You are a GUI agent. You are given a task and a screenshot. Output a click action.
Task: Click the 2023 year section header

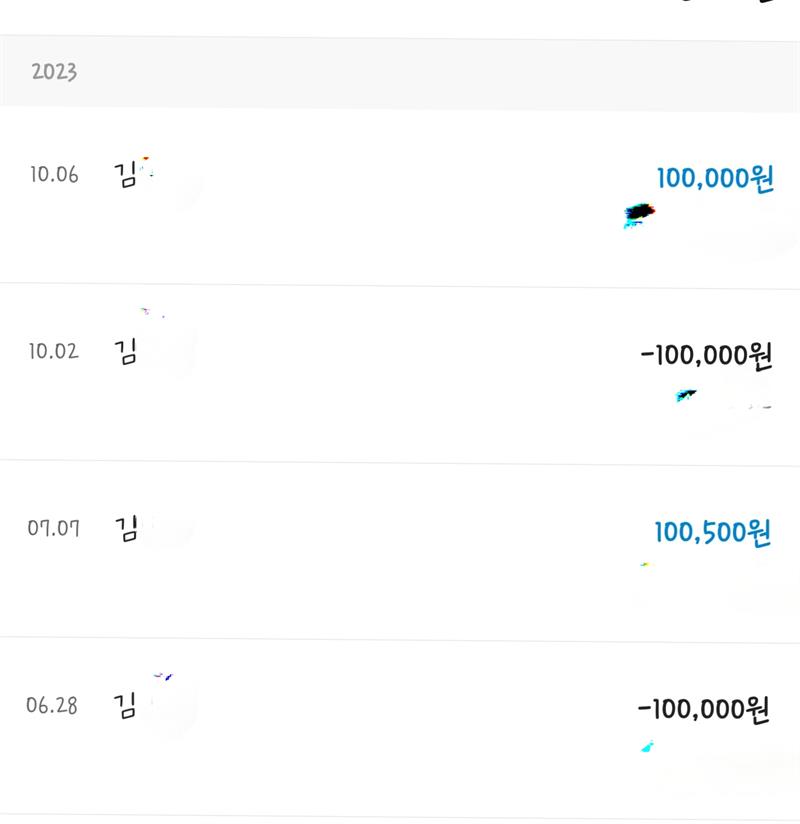coord(54,72)
